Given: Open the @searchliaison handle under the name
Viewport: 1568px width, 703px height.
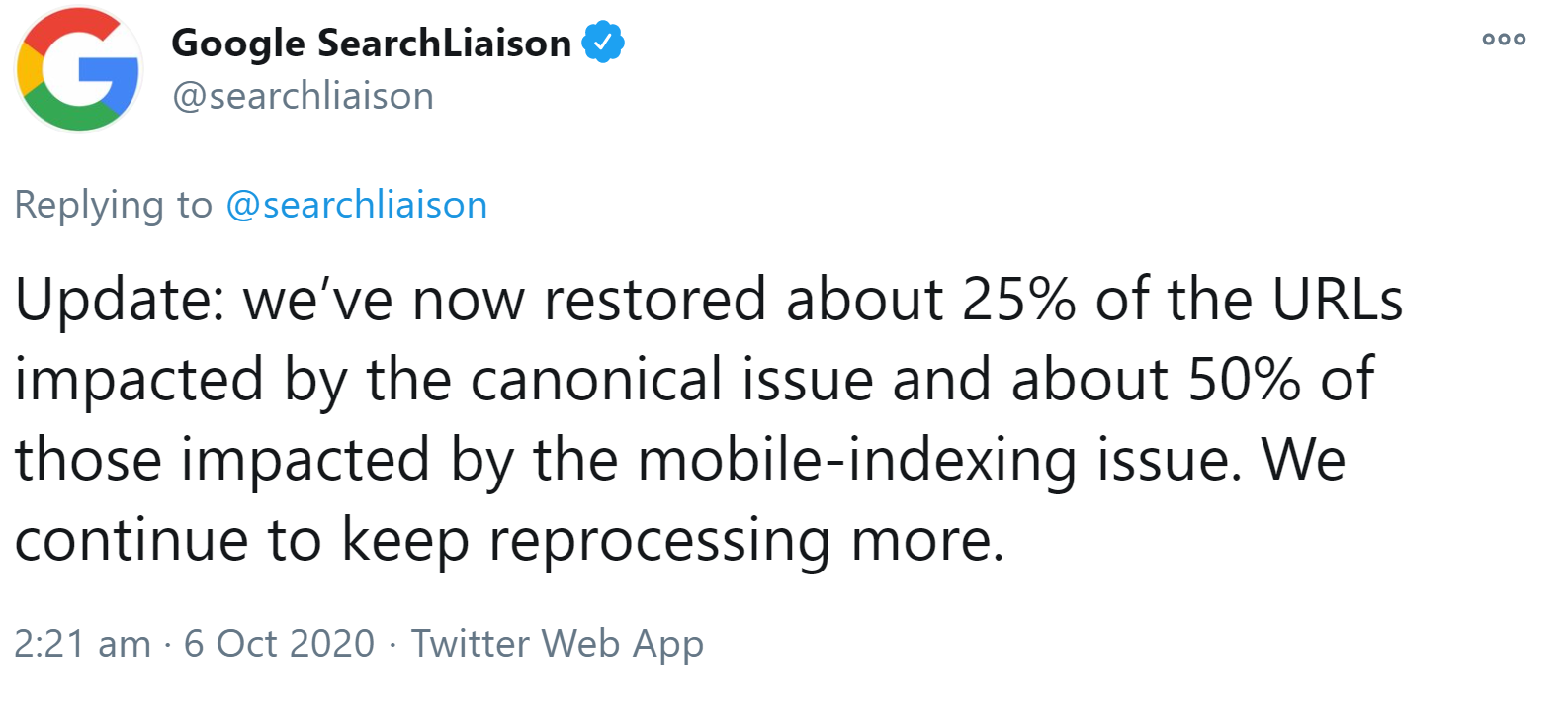Looking at the screenshot, I should (x=302, y=95).
